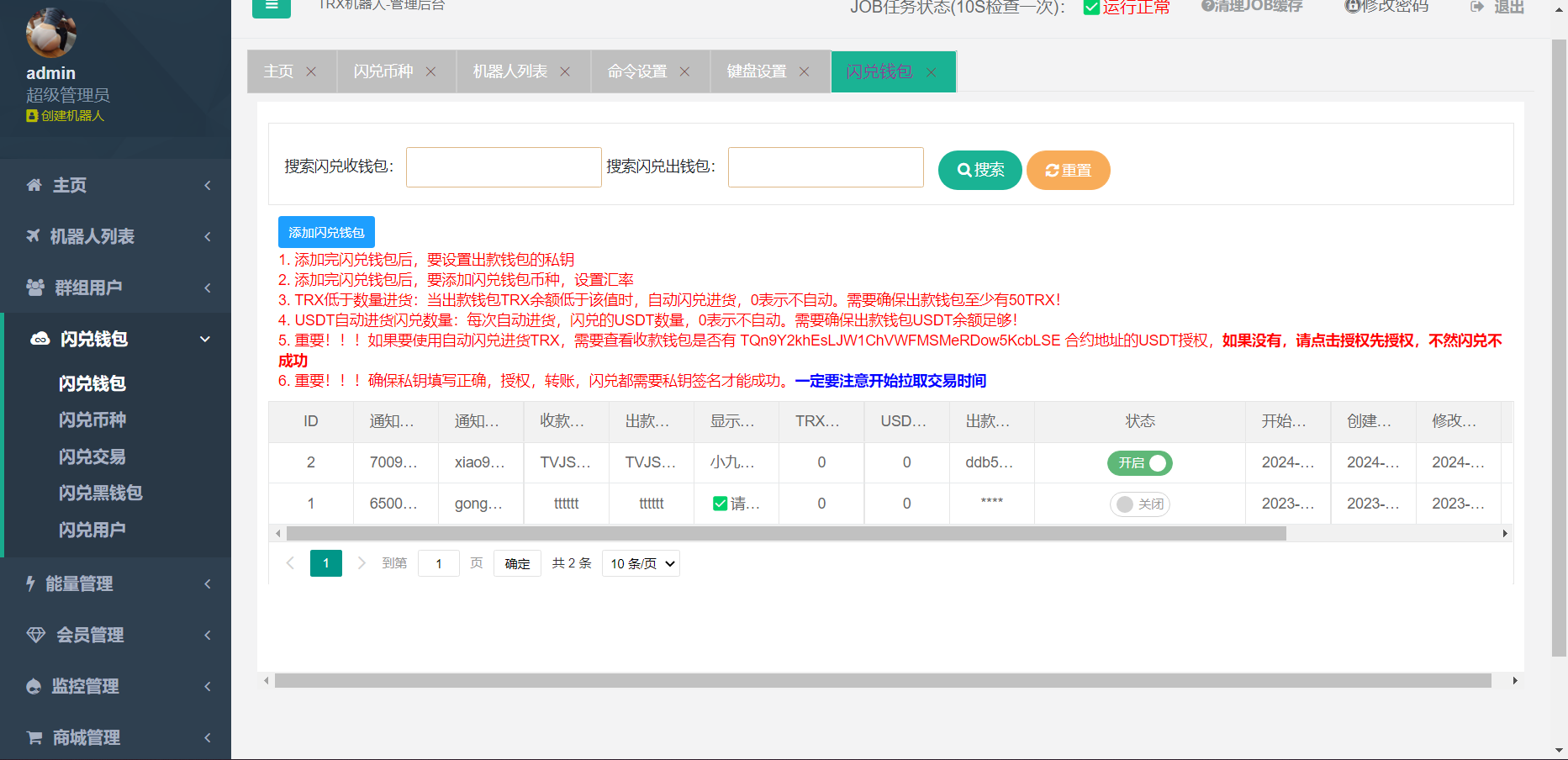Close the 闪兑币种 tab
Screen dimensions: 1568x760
[x=430, y=71]
